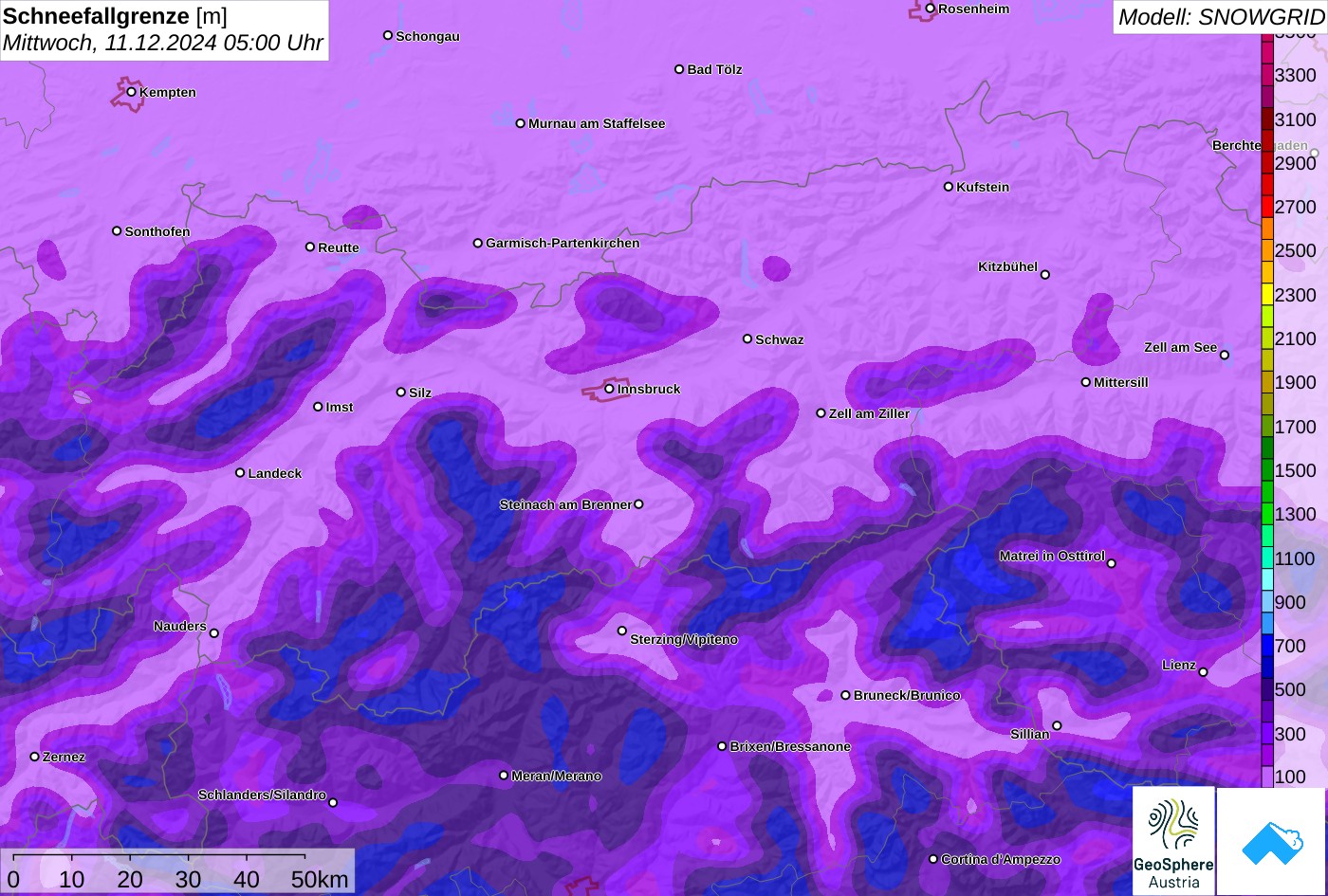Click the Innsbruck city marker dot
Image resolution: width=1328 pixels, height=896 pixels.
[609, 389]
